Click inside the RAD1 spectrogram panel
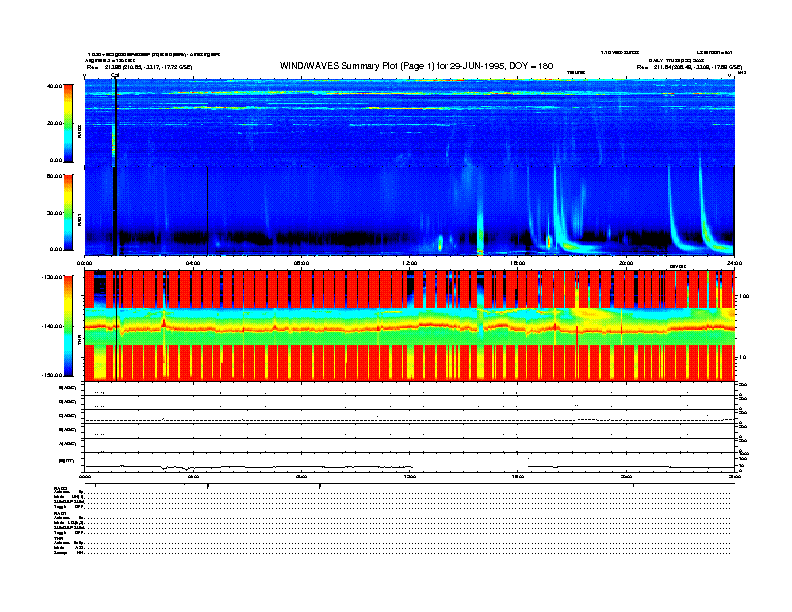Screen dimensions: 792x612 coord(410,211)
